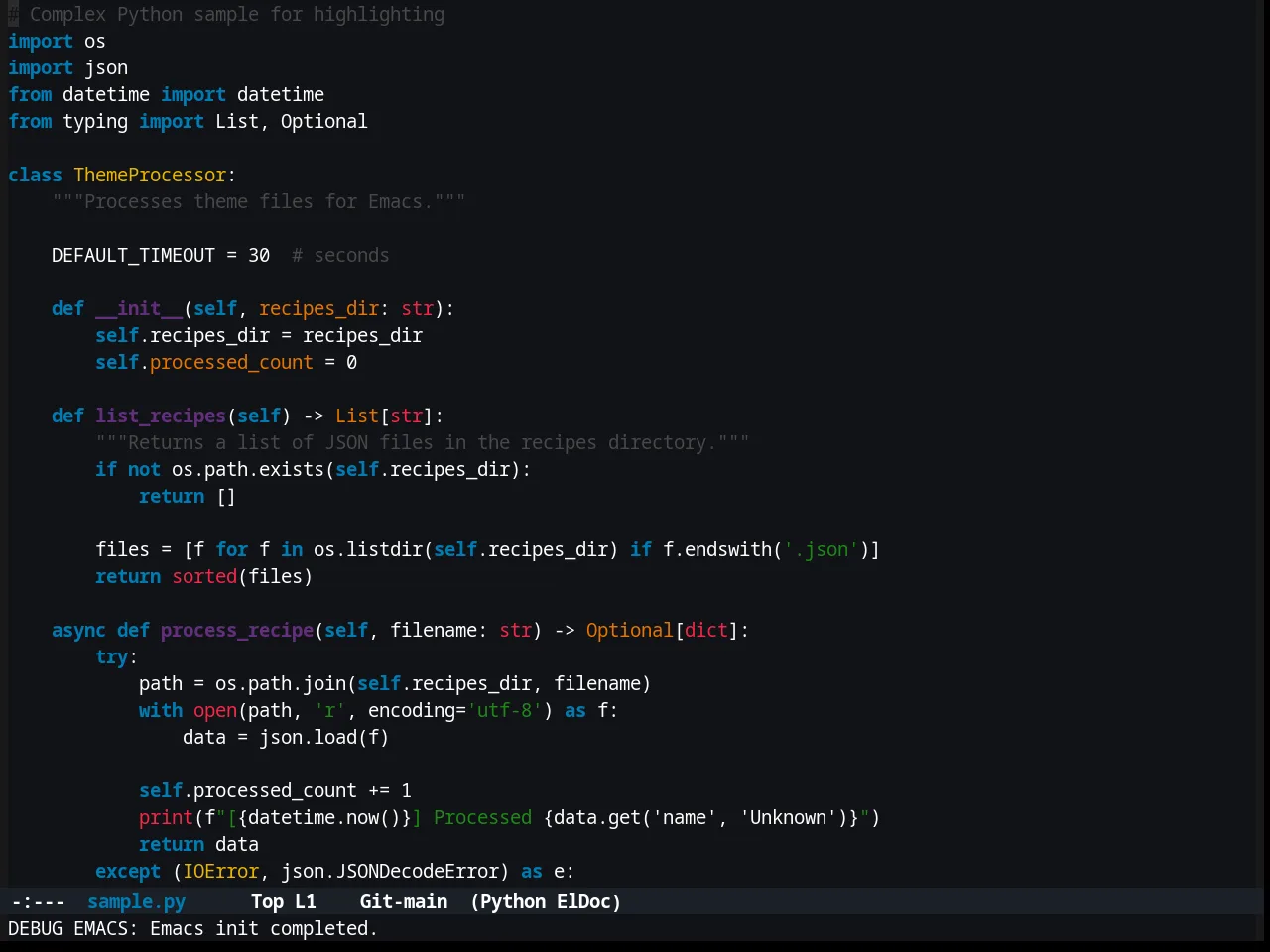Viewport: 1270px width, 952px height.
Task: Click 'sorted' in the return sorted(files) line
Action: pyautogui.click(x=204, y=576)
